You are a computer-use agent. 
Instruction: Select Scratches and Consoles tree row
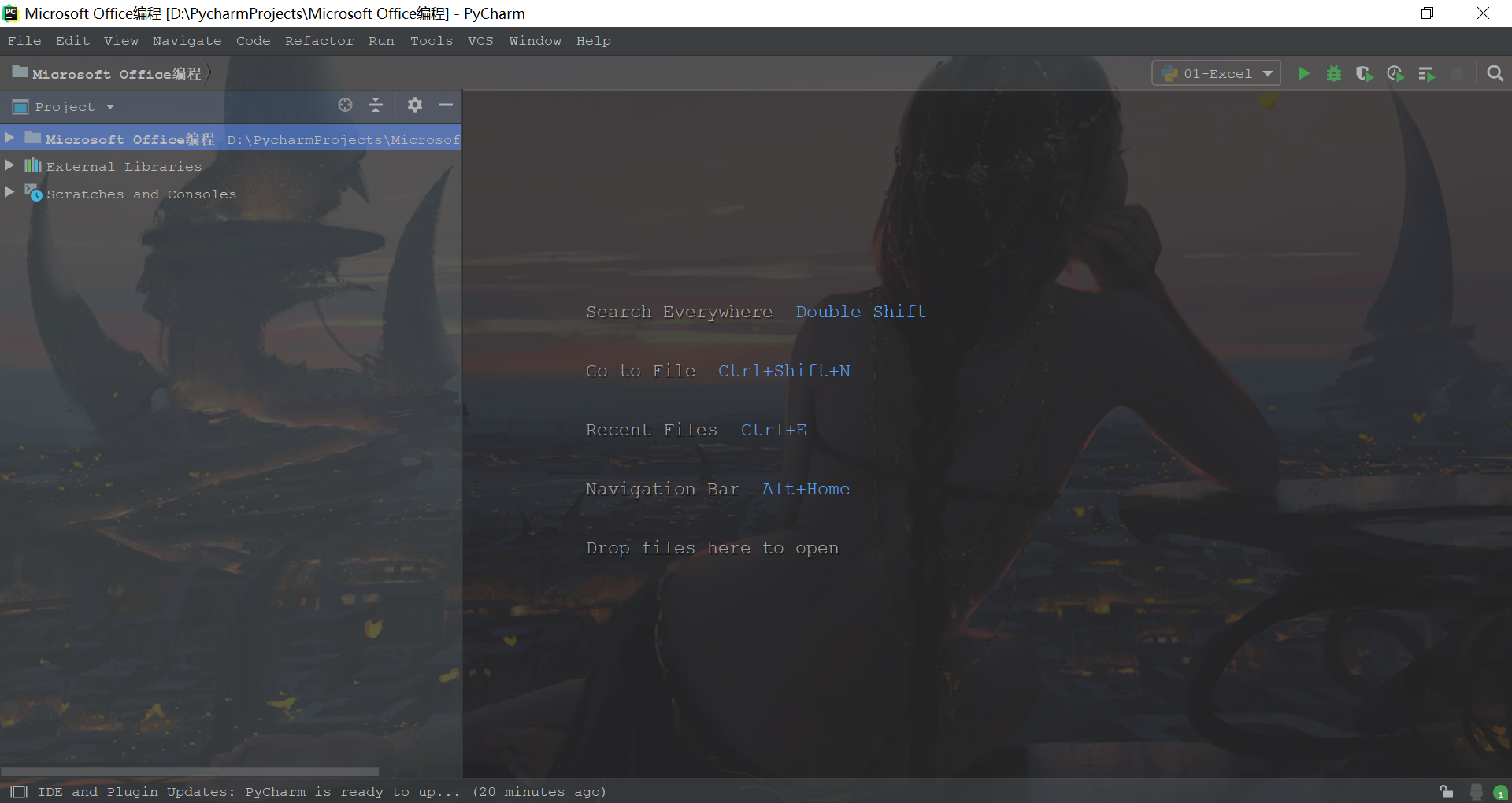click(231, 193)
